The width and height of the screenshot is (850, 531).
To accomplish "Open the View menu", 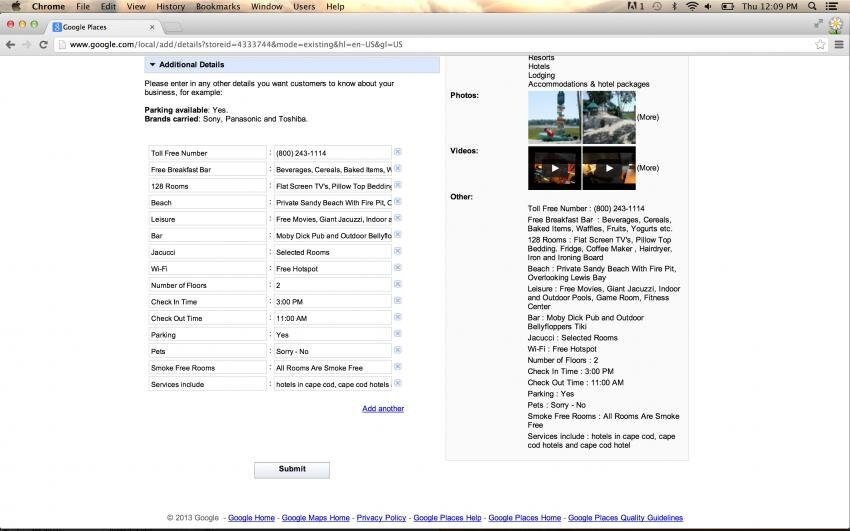I will (136, 7).
